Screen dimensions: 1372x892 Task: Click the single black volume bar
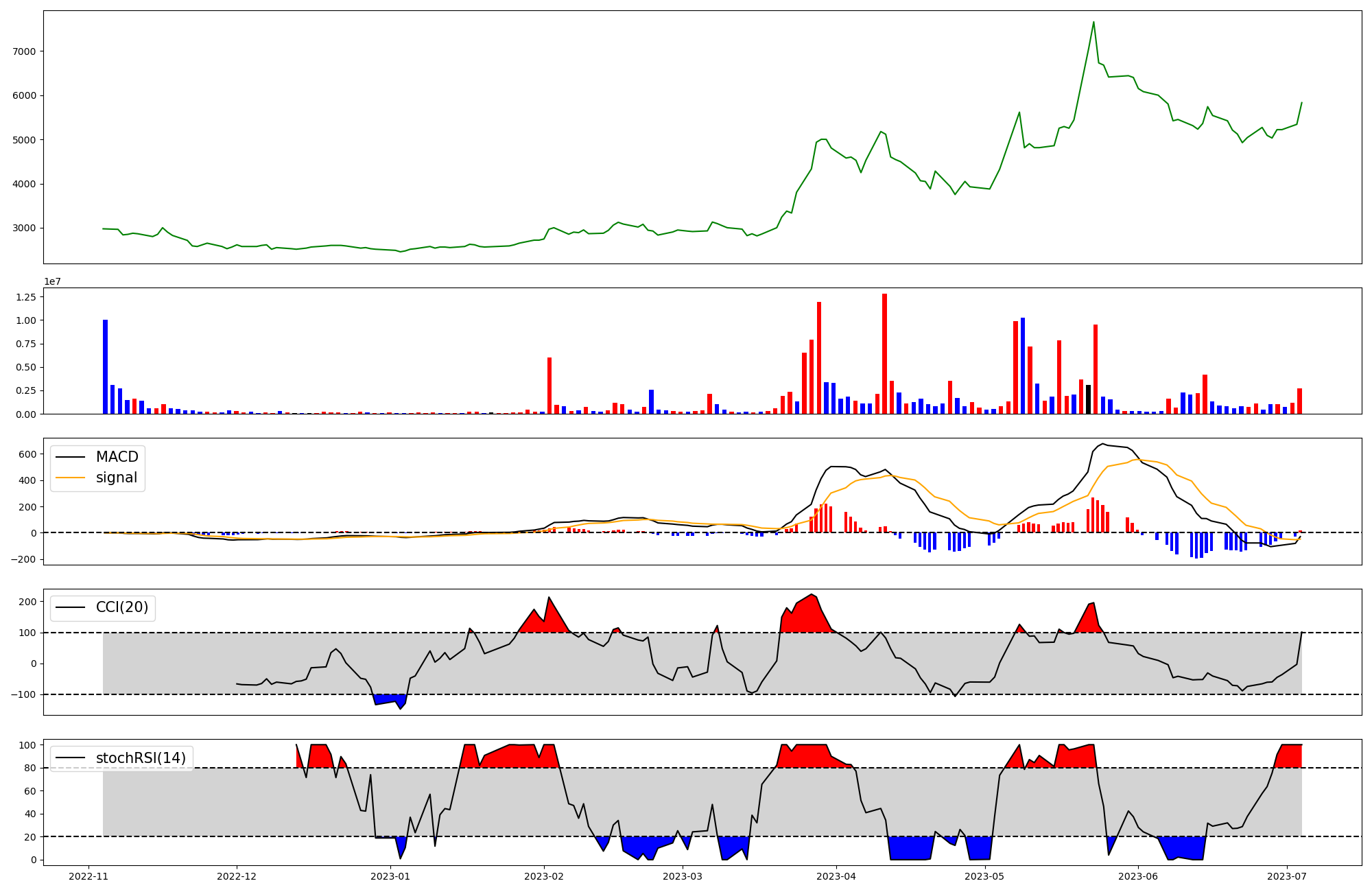pyautogui.click(x=1088, y=399)
